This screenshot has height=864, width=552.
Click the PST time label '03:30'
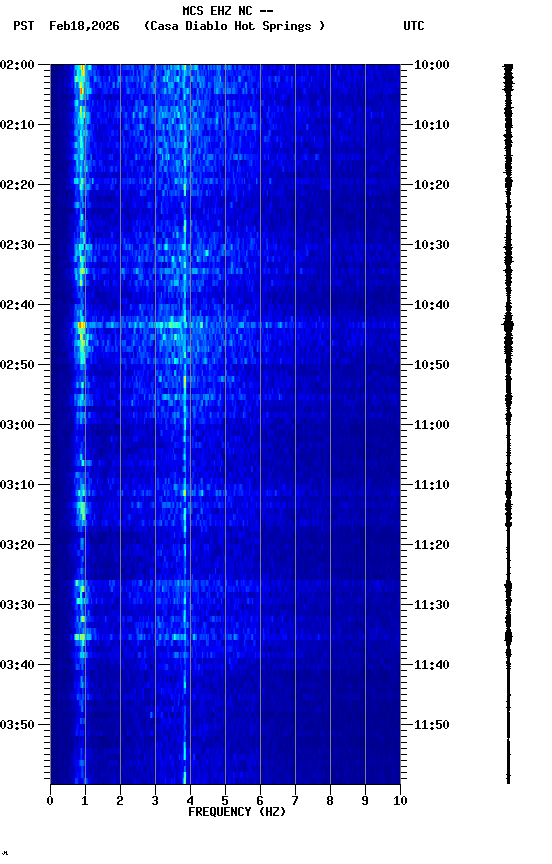17,605
